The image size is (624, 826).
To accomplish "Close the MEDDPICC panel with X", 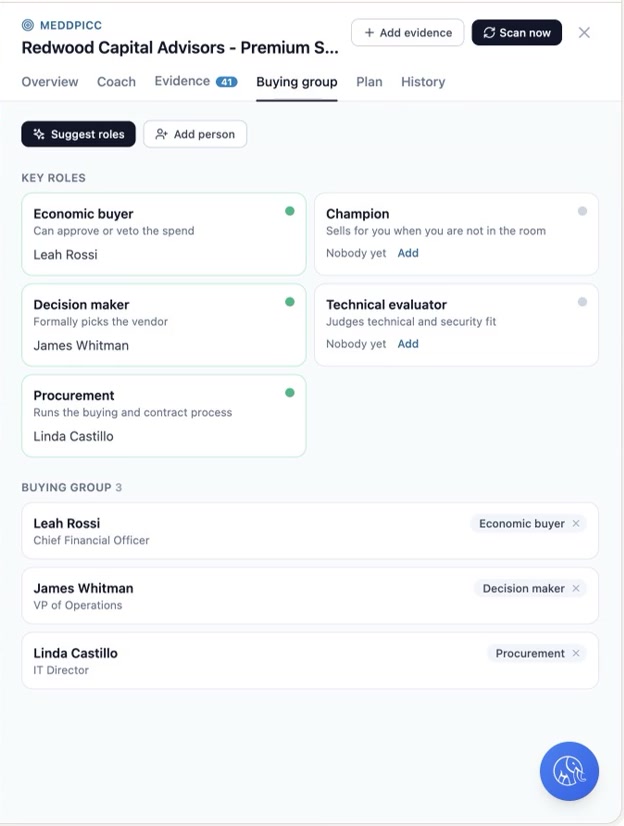I will (x=584, y=33).
